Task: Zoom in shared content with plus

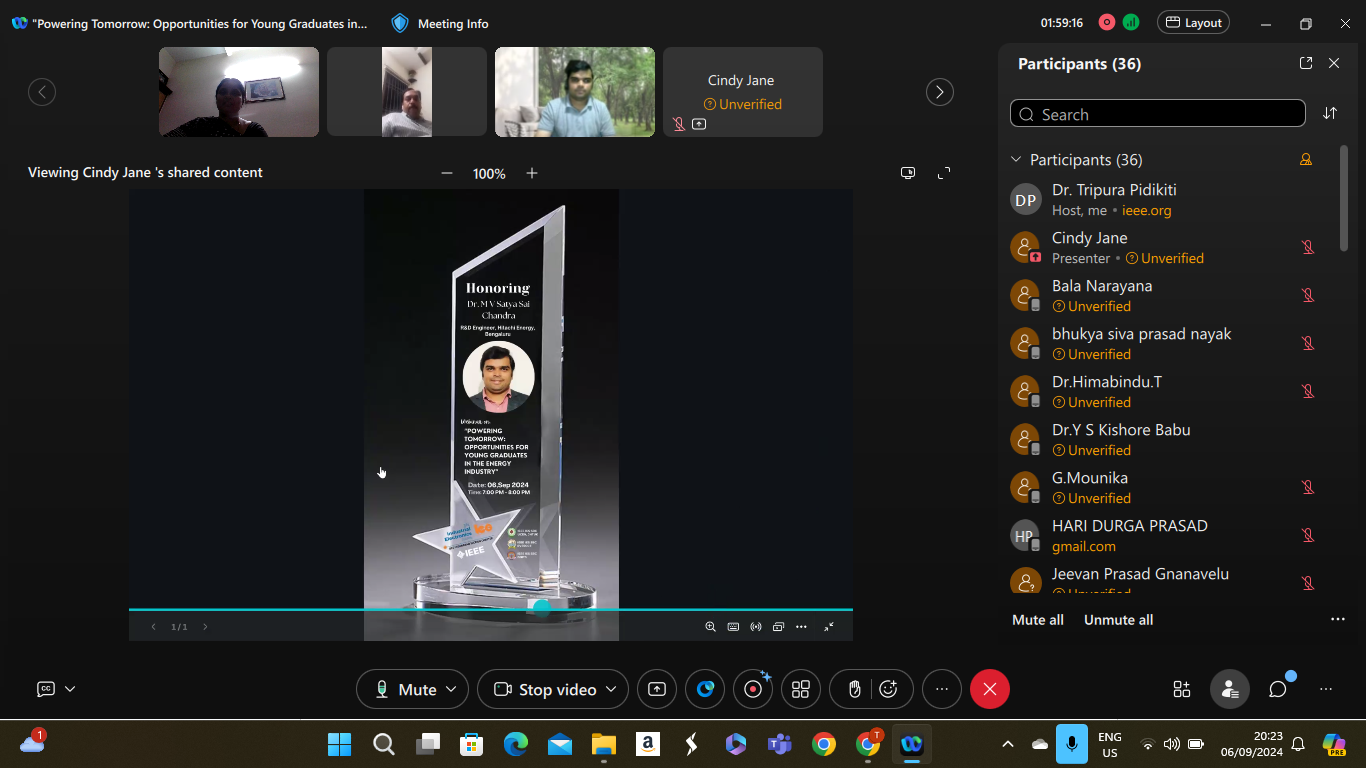Action: (x=532, y=173)
